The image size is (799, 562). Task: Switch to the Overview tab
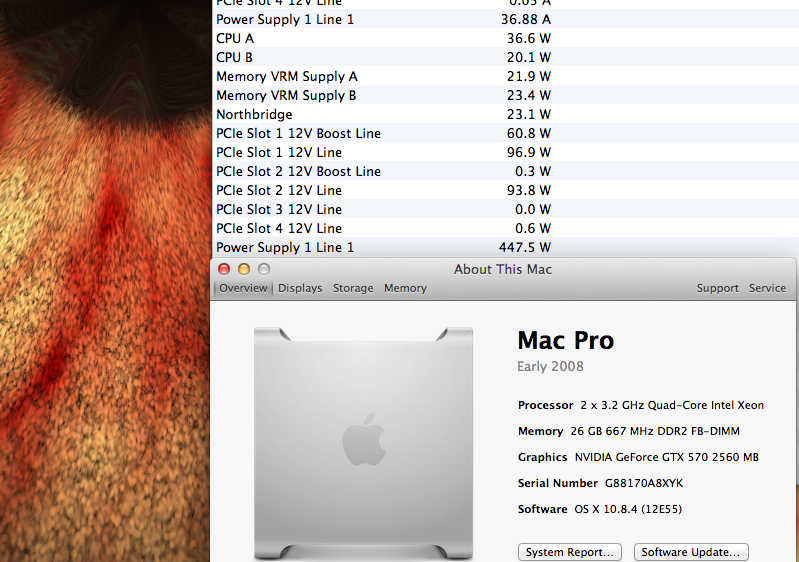pos(243,288)
